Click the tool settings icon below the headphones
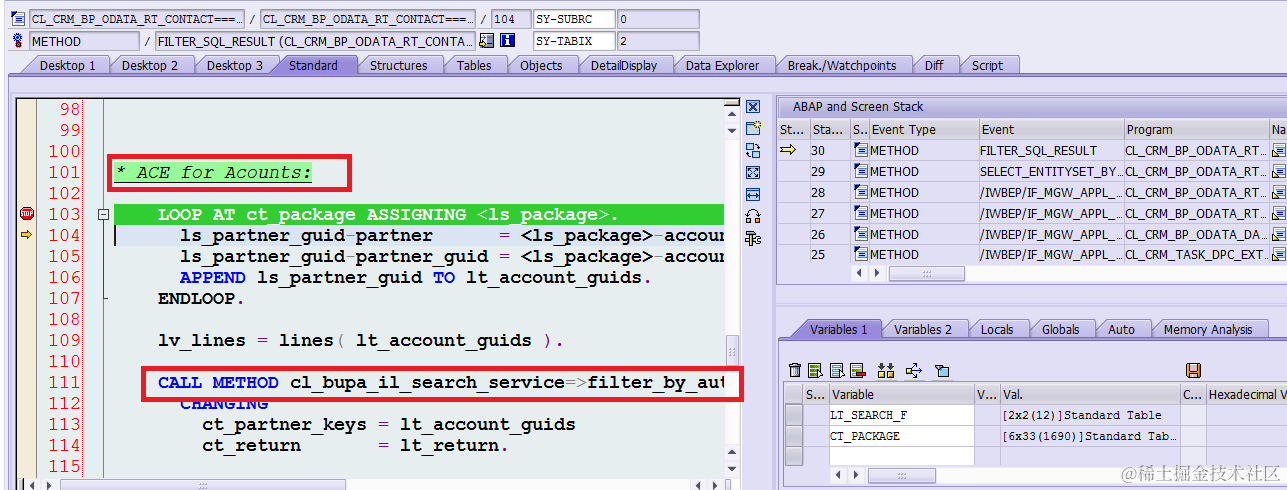Viewport: 1287px width, 490px height. (x=754, y=238)
